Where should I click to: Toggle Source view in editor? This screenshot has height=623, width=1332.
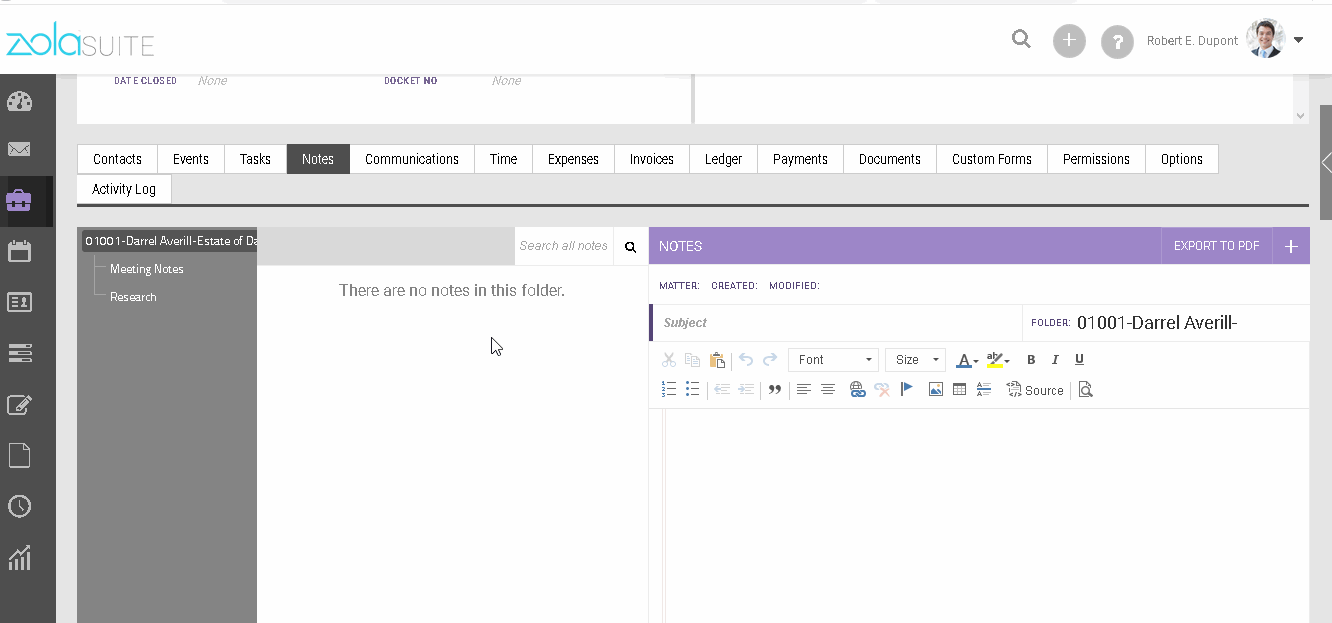1035,390
